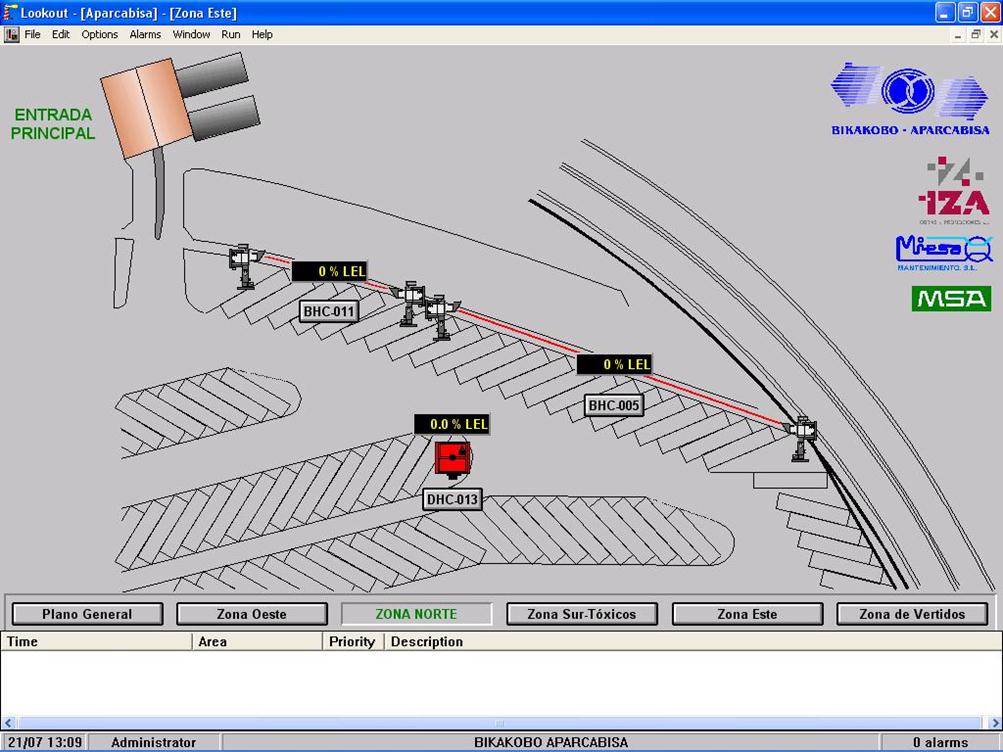The image size is (1003, 752).
Task: Click the detector at the left end of the BHC-005 beam
Action: [442, 317]
